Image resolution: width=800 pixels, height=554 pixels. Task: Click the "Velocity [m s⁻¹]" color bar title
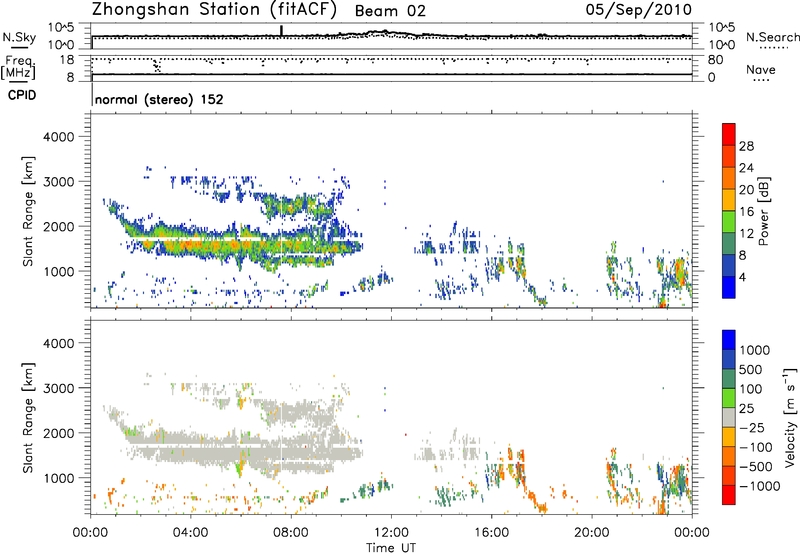790,417
